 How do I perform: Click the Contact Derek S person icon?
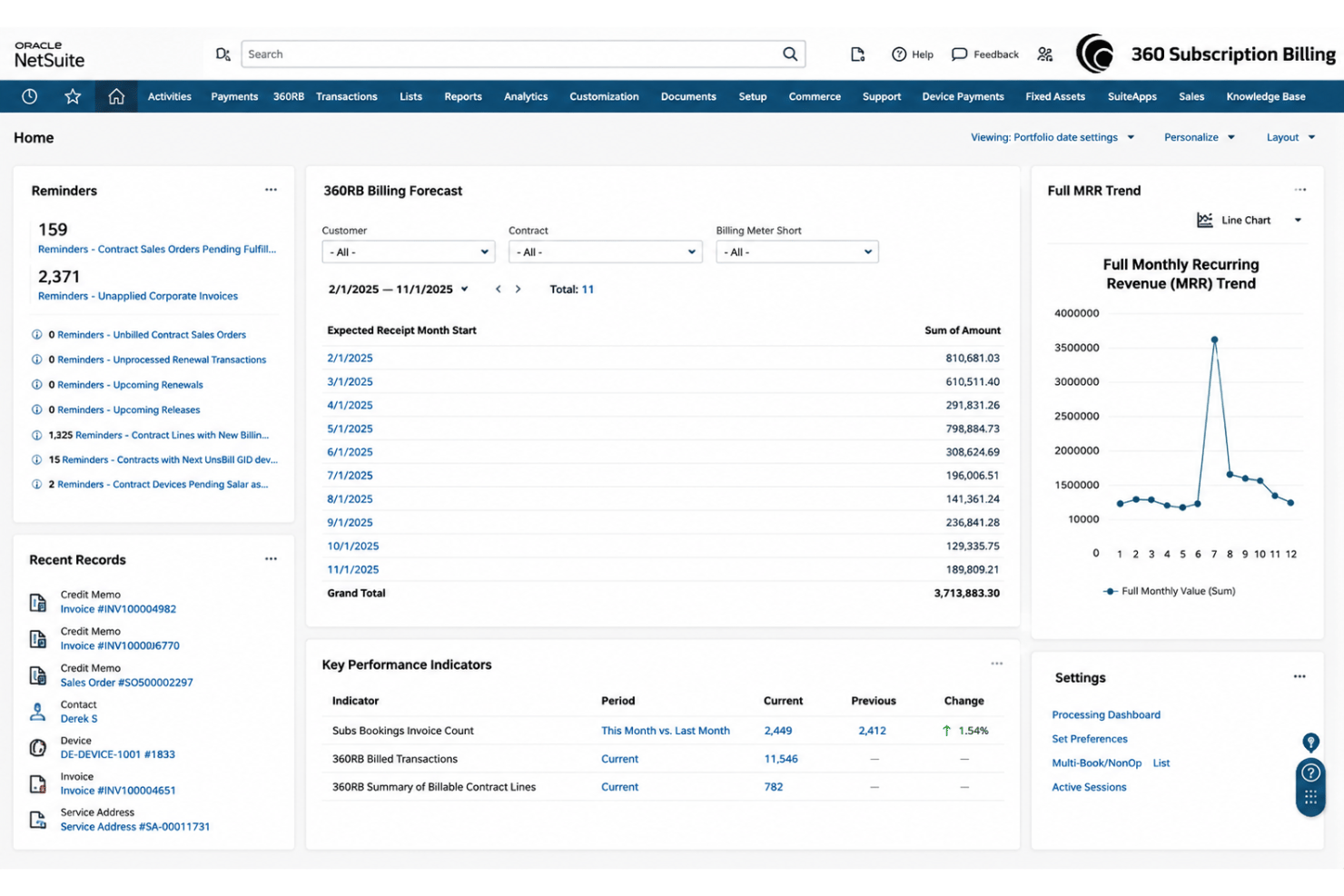point(38,712)
